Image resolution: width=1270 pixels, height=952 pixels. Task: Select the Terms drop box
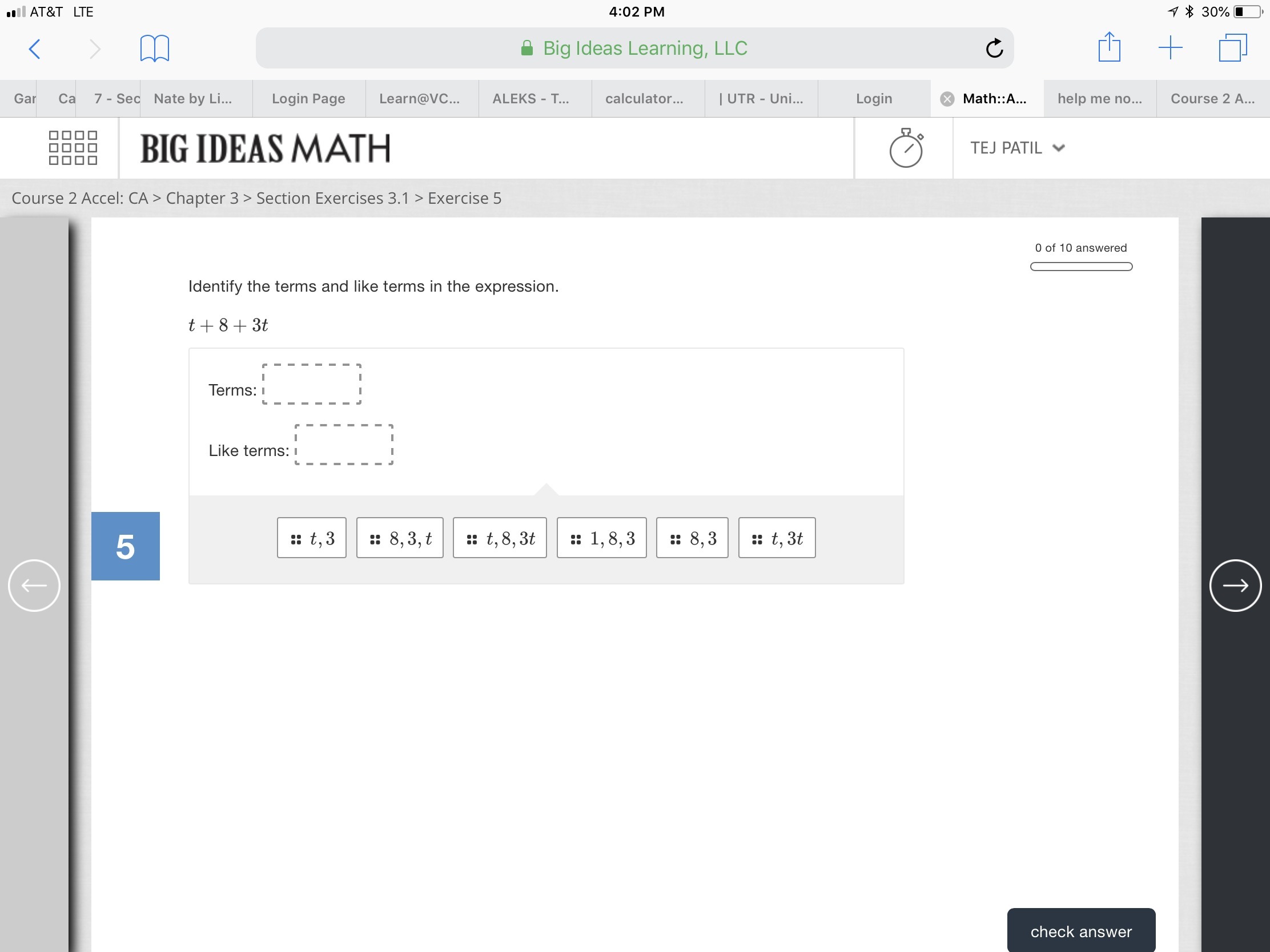(x=312, y=384)
